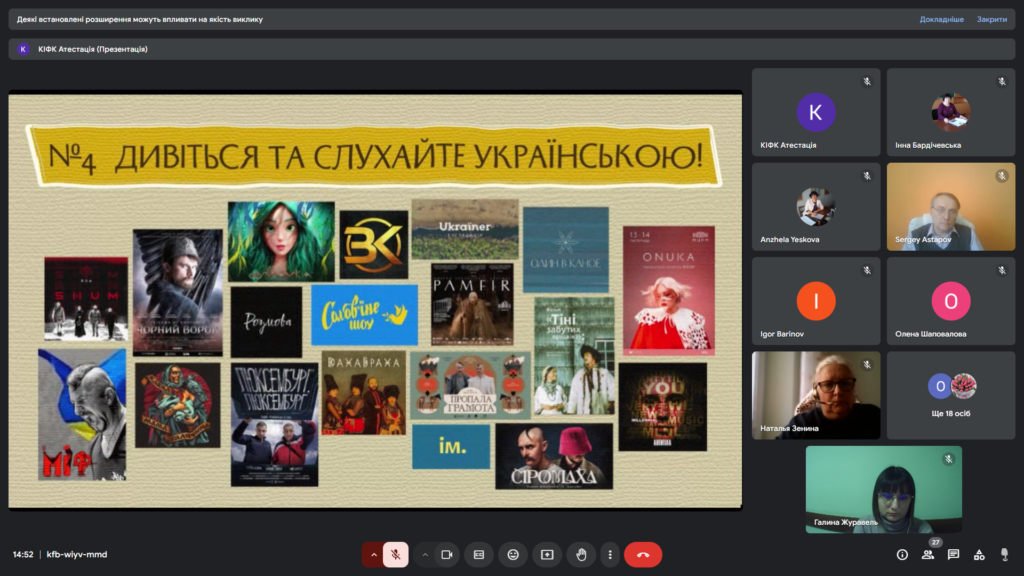Open audio settings chevron next to microphone
This screenshot has width=1024, height=576.
tap(374, 554)
